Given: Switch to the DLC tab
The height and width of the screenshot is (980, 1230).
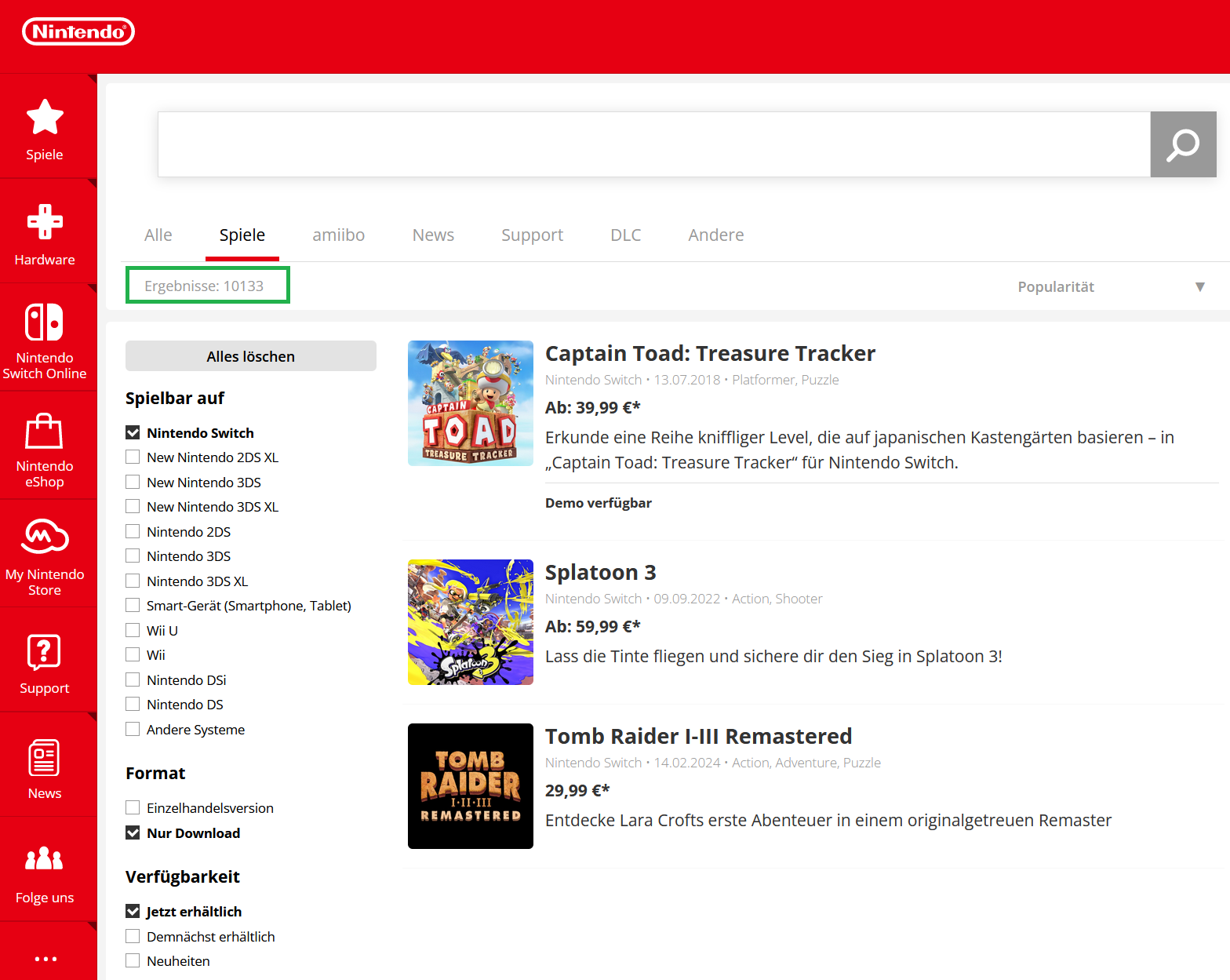Looking at the screenshot, I should [626, 235].
